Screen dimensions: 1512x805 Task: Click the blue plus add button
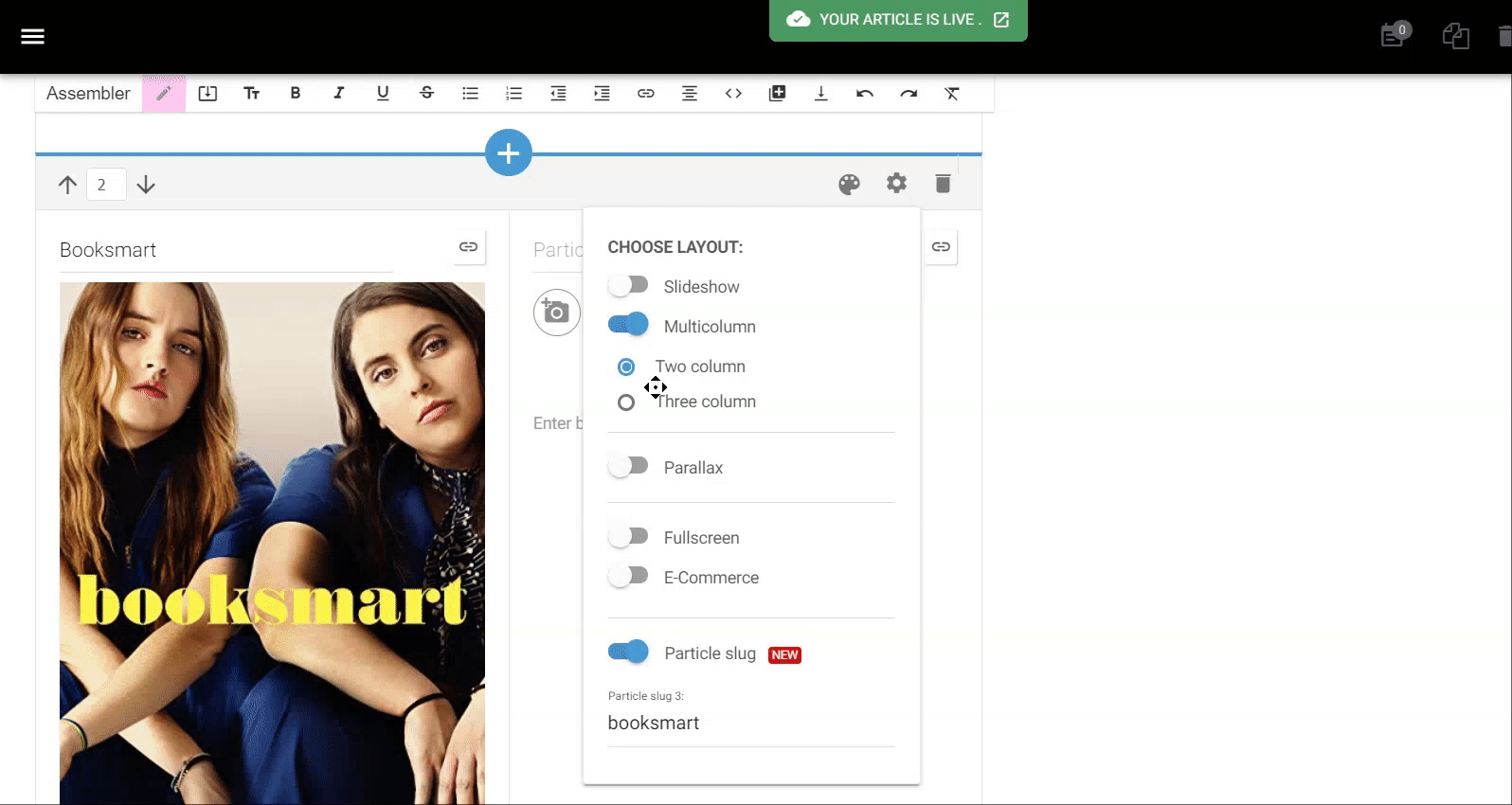509,152
